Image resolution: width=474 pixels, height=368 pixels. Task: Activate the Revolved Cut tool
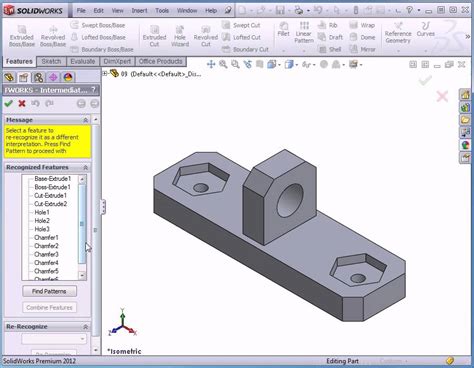[x=206, y=36]
